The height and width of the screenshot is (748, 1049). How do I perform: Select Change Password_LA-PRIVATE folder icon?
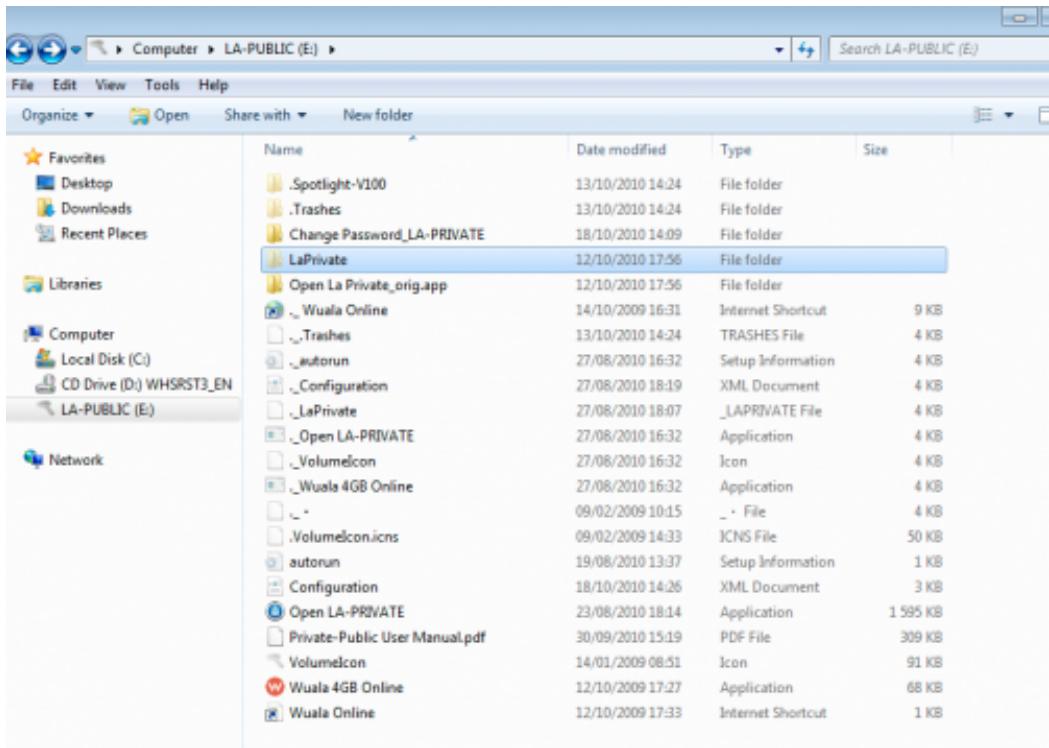(274, 234)
